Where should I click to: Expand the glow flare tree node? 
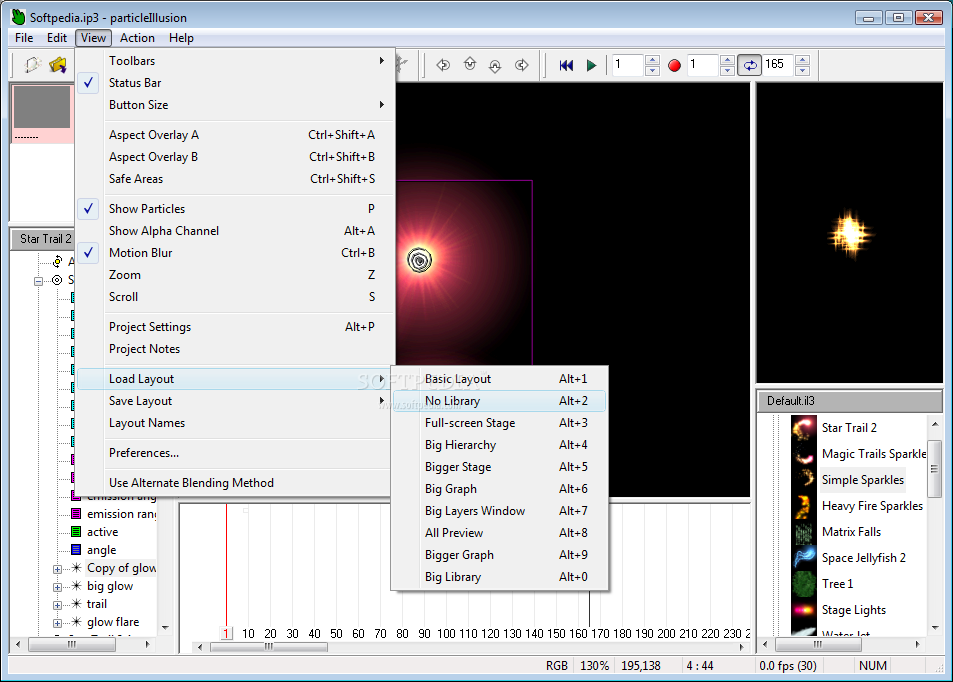click(x=57, y=623)
